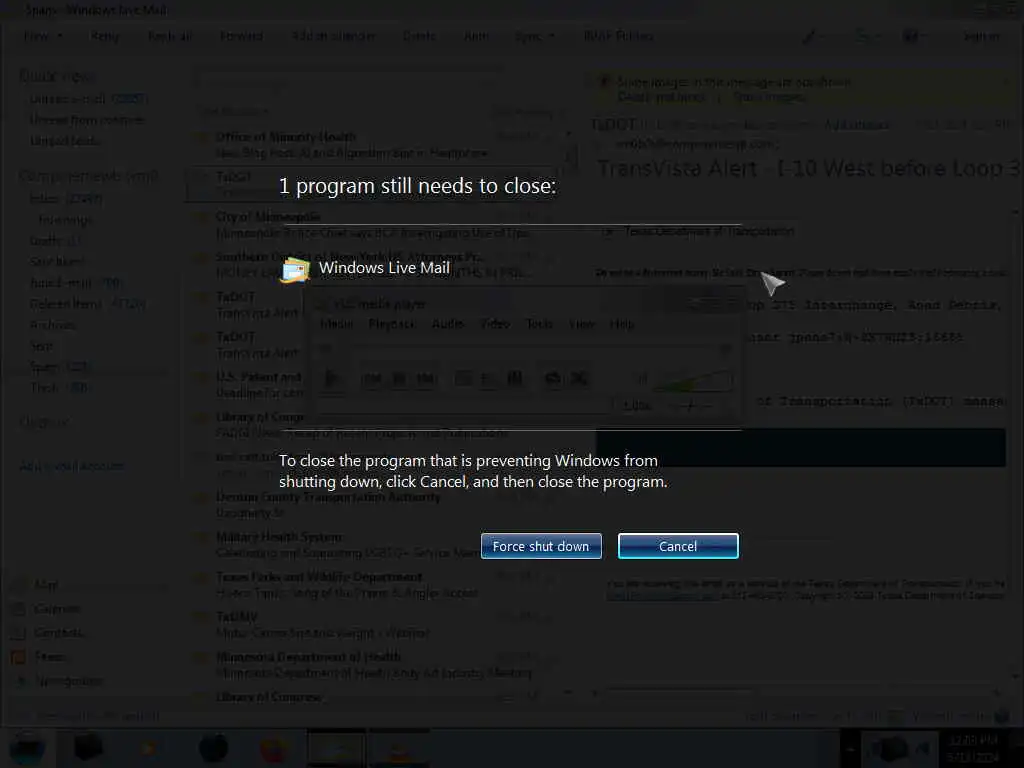This screenshot has height=768, width=1024.
Task: Open the Media menu in VLC media player
Action: [336, 324]
